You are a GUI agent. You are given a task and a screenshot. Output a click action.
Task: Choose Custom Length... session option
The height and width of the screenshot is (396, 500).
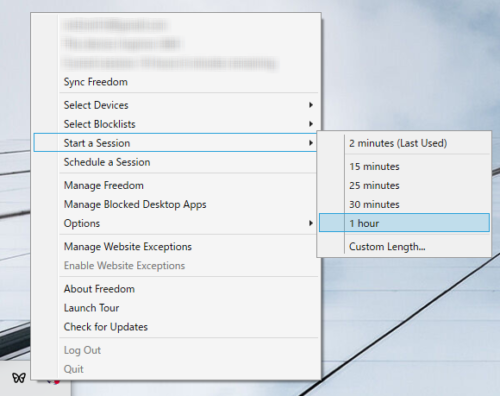404,247
